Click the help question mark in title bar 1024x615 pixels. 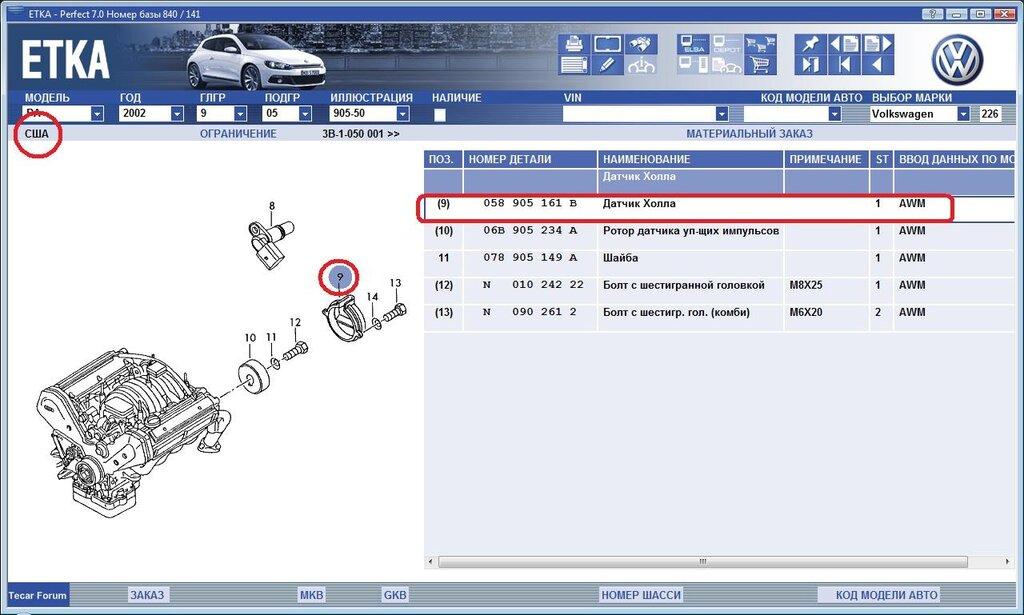(x=933, y=14)
